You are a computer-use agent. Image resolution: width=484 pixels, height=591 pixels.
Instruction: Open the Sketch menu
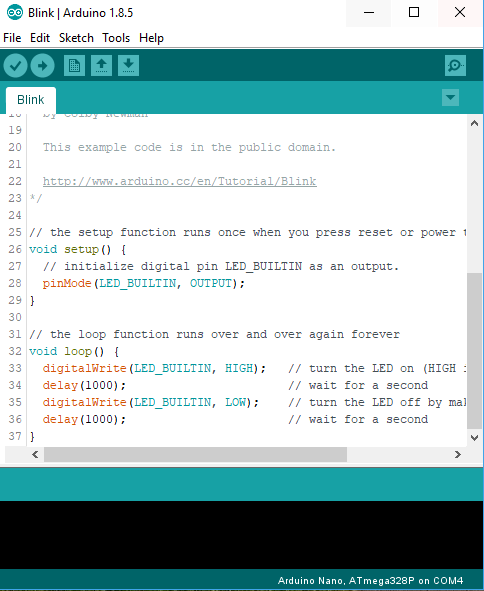76,38
